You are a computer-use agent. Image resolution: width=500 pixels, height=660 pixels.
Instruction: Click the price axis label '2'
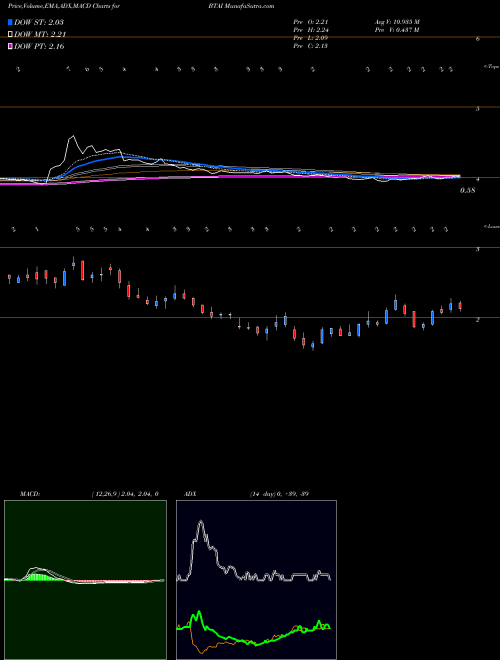pyautogui.click(x=478, y=320)
